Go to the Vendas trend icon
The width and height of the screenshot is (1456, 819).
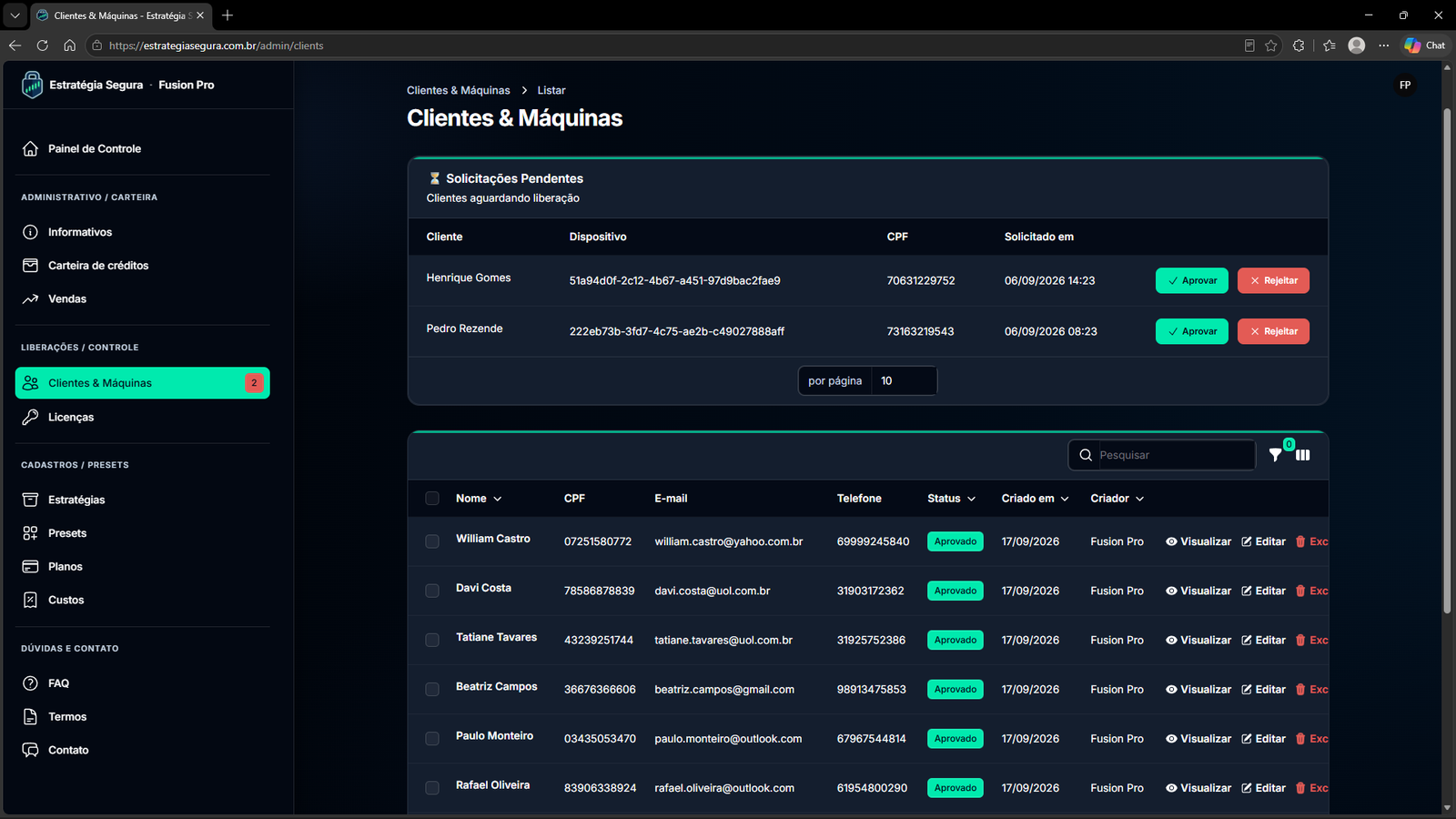[30, 298]
